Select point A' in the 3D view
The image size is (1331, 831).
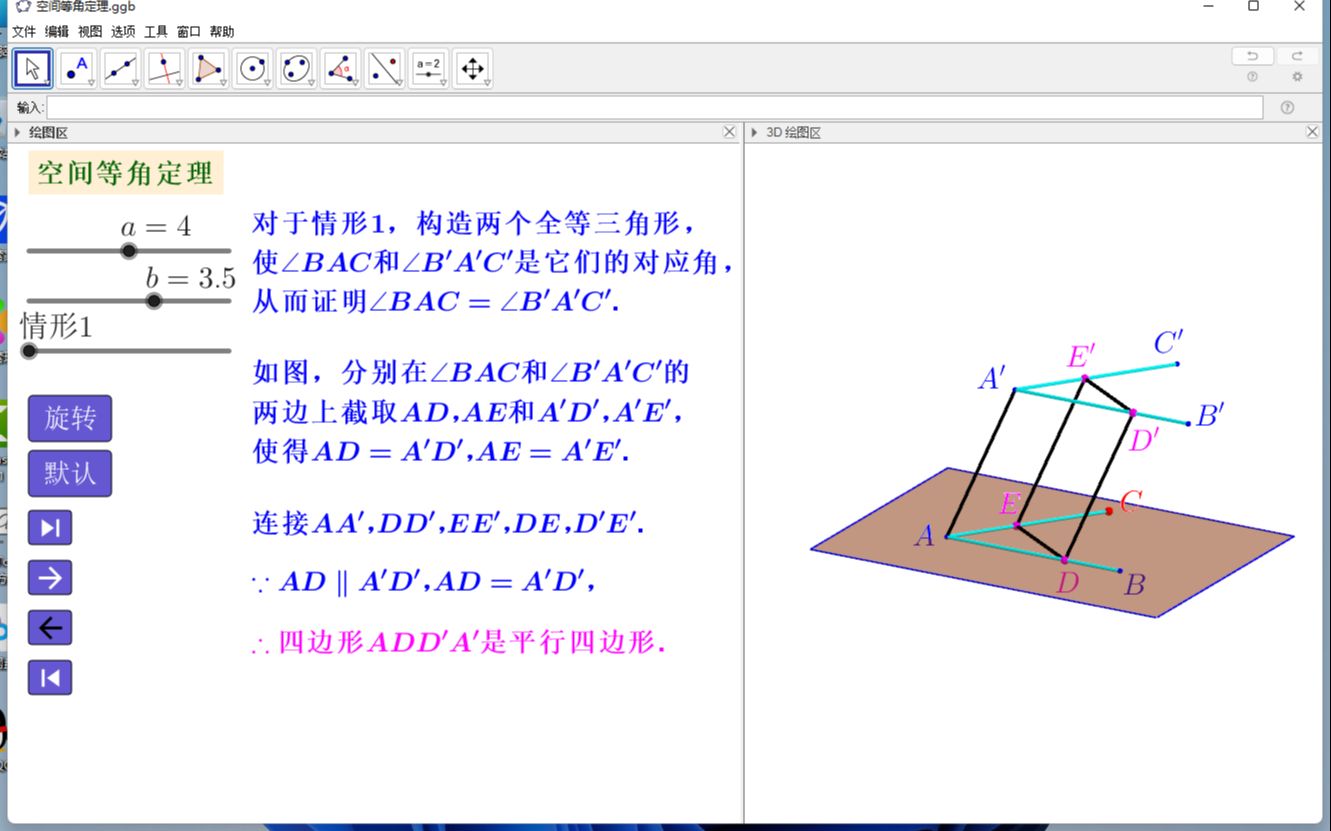1015,390
